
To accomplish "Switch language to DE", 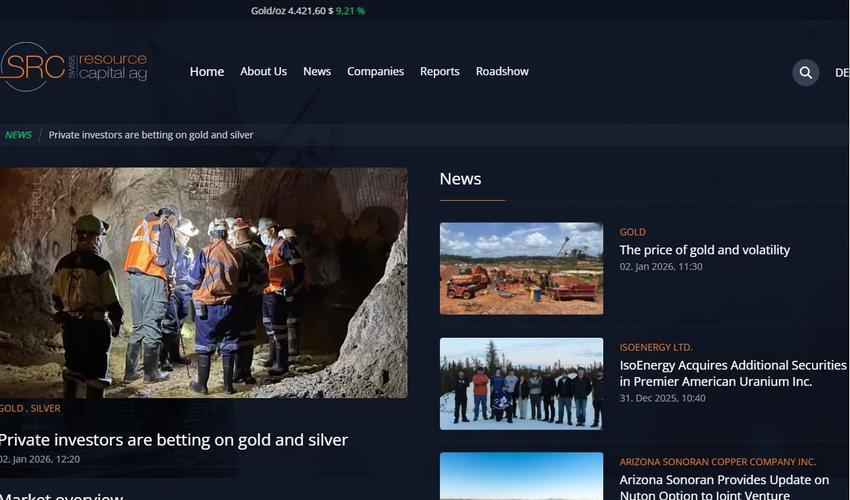I will [x=842, y=72].
